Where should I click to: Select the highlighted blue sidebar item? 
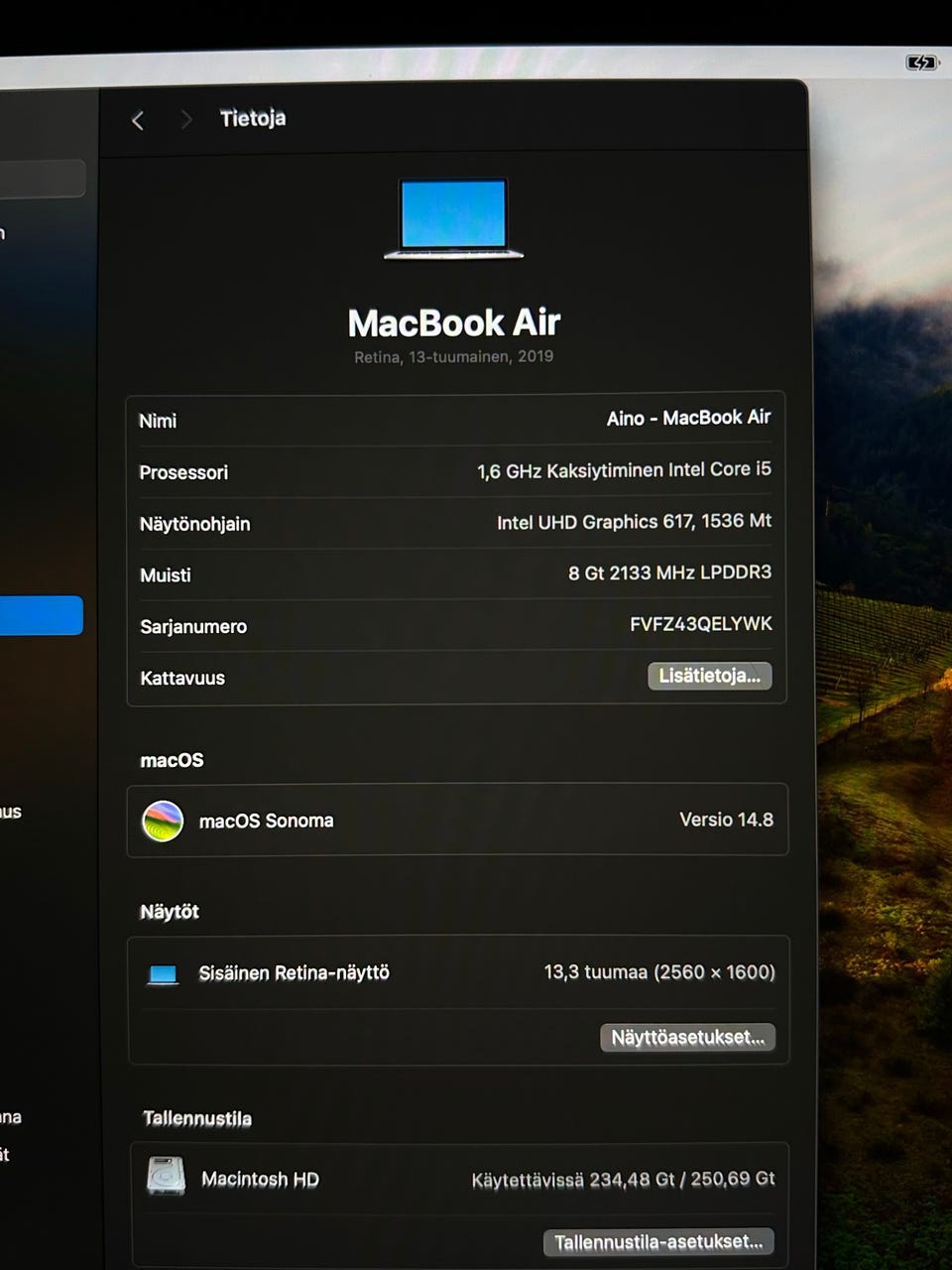pos(42,615)
